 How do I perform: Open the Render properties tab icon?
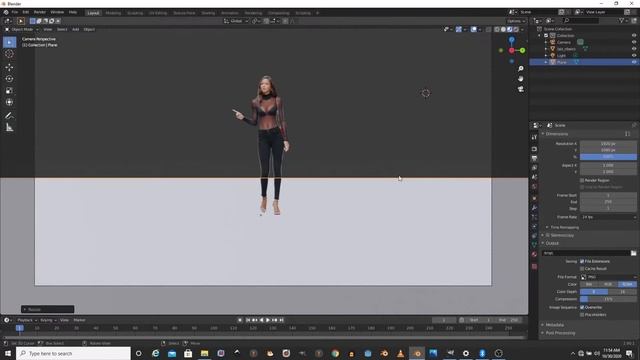[534, 149]
